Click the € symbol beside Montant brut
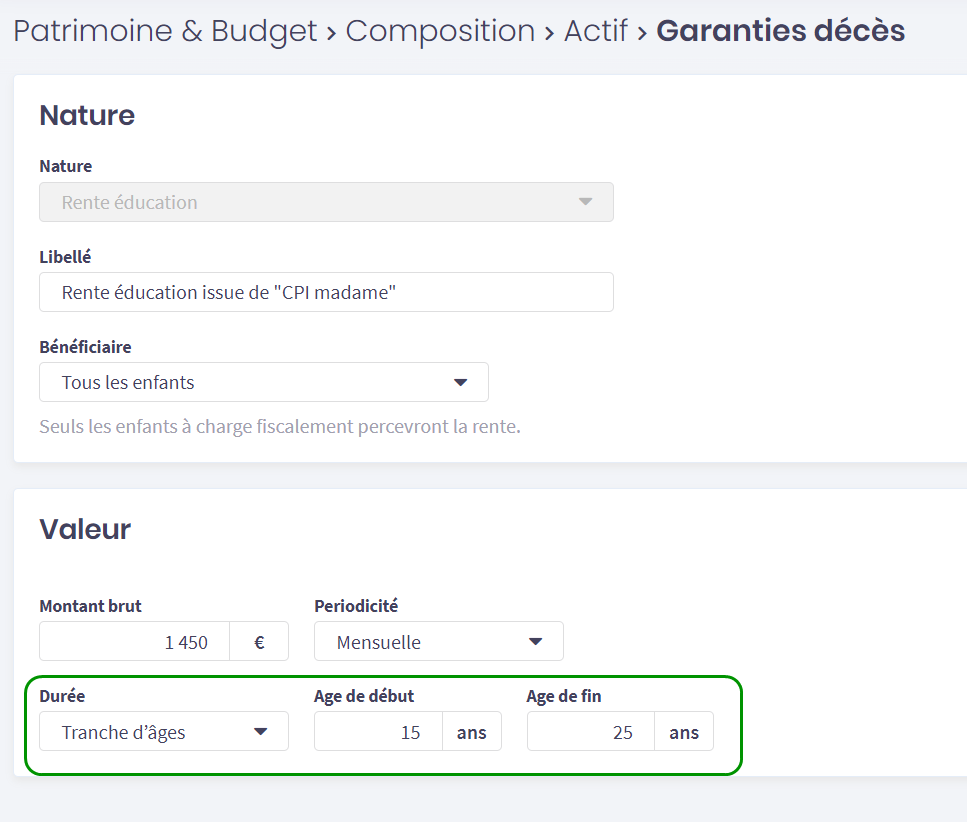 [259, 642]
